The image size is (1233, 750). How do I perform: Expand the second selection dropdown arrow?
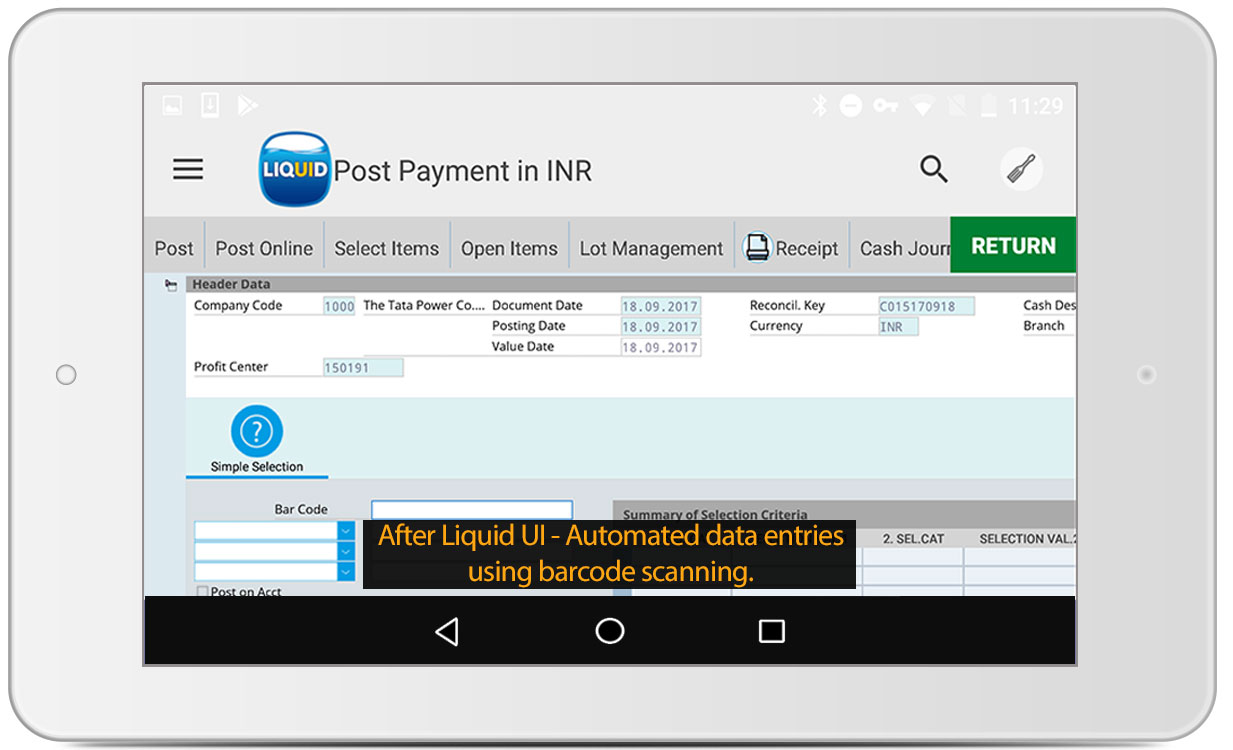click(346, 551)
